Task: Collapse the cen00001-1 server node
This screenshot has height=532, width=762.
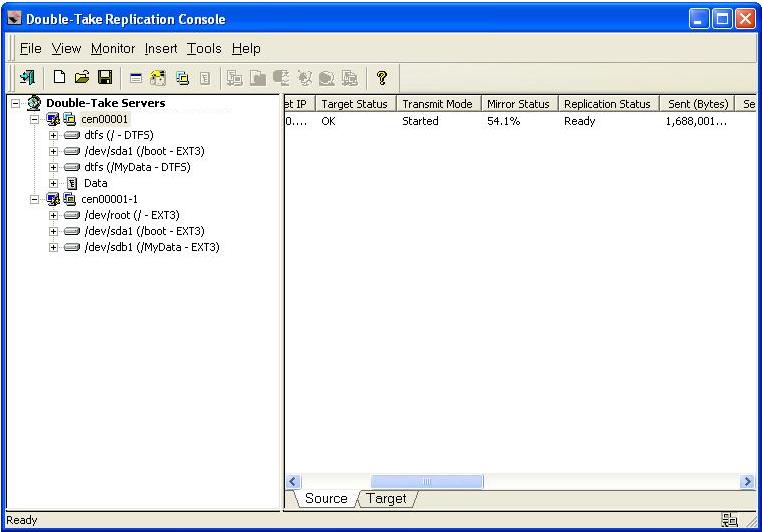Action: [x=35, y=199]
